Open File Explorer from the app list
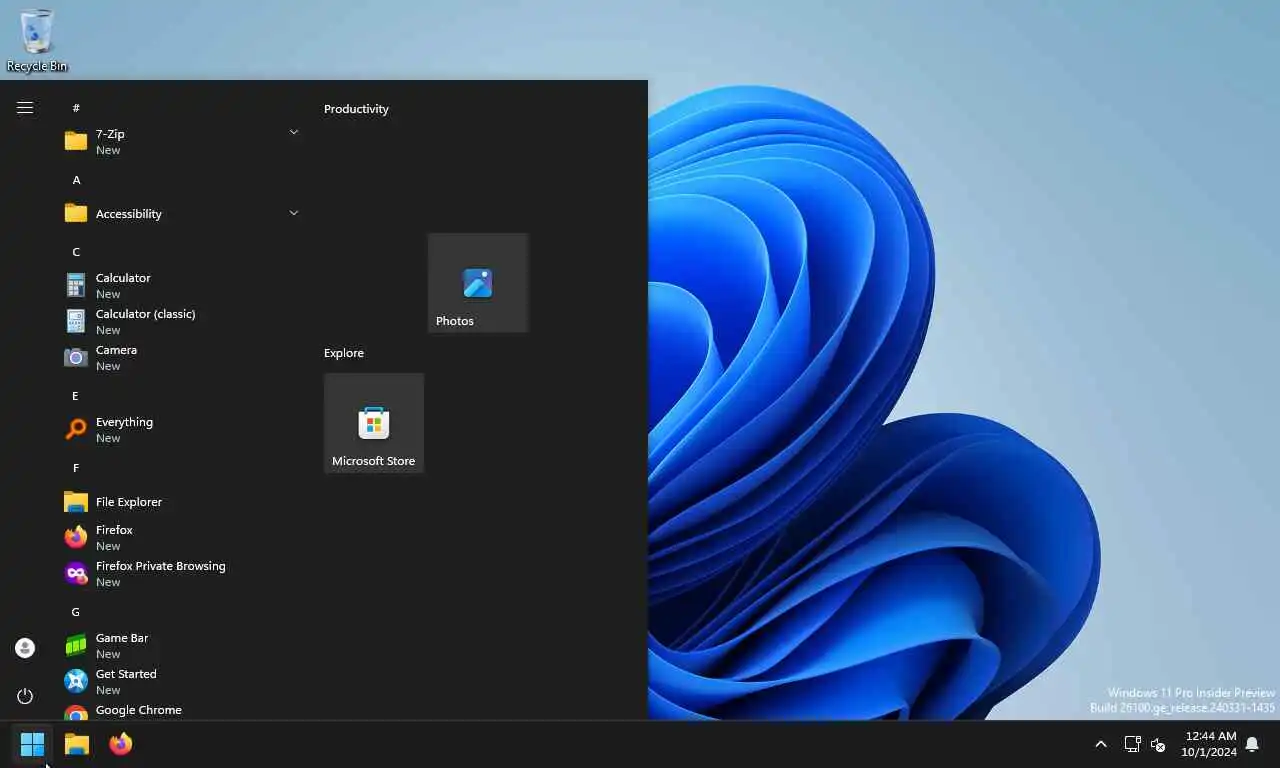This screenshot has height=768, width=1280. coord(183,501)
